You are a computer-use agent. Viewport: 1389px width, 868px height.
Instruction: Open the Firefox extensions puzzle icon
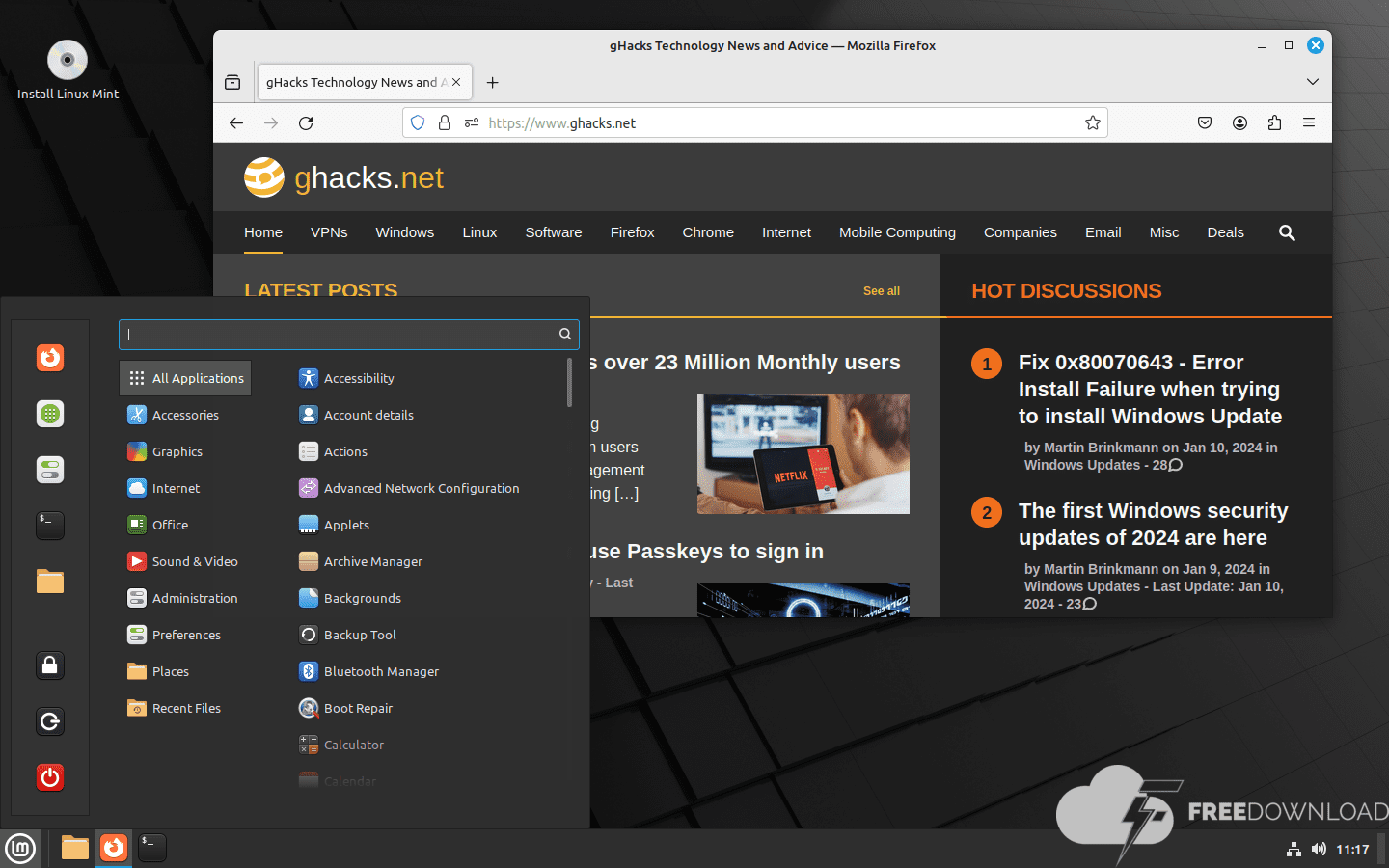(x=1274, y=123)
